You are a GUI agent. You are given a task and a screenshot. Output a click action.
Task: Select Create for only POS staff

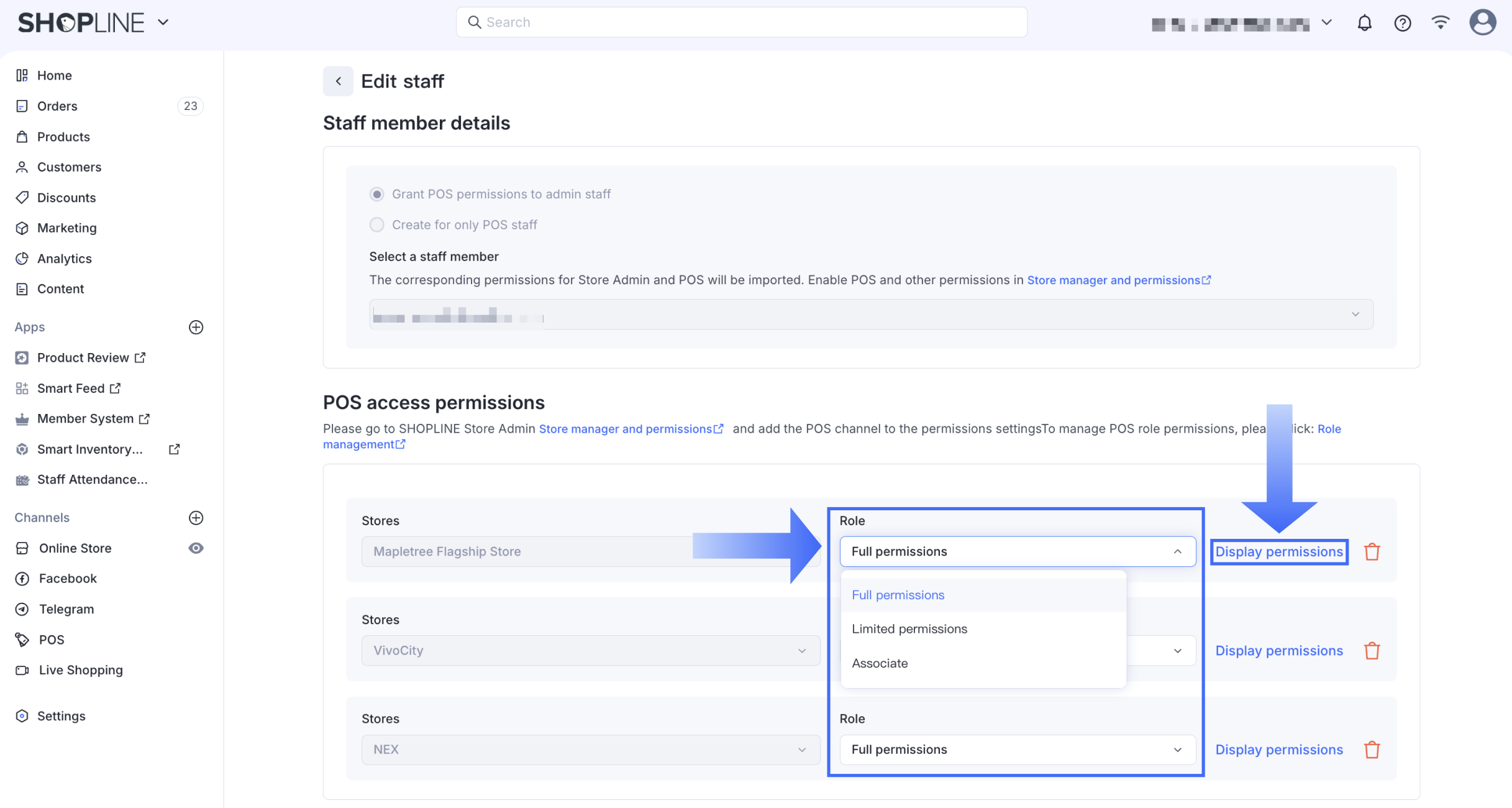pyautogui.click(x=376, y=225)
